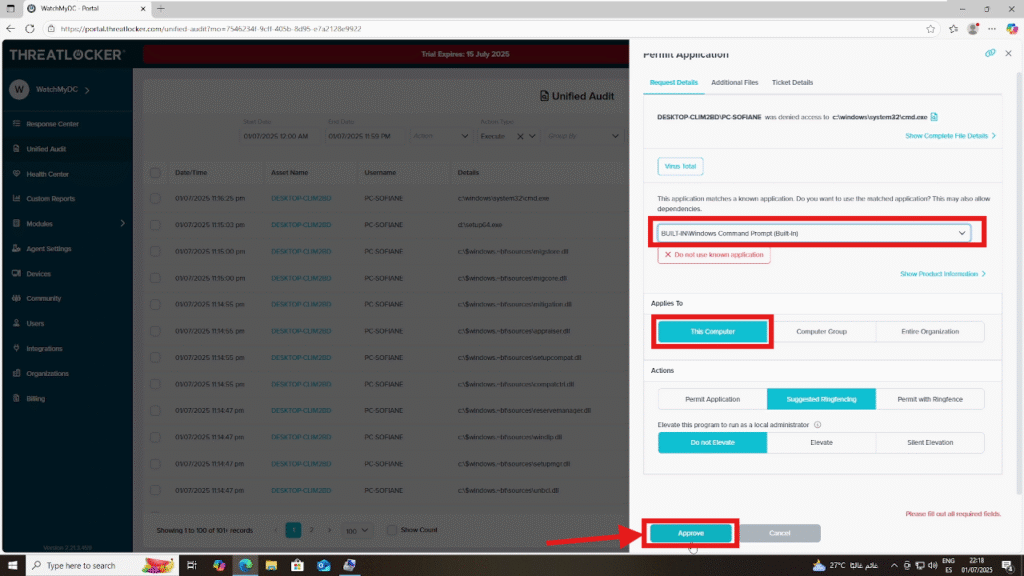This screenshot has height=576, width=1024.
Task: Select Suggested Ringfencing action
Action: pyautogui.click(x=821, y=399)
